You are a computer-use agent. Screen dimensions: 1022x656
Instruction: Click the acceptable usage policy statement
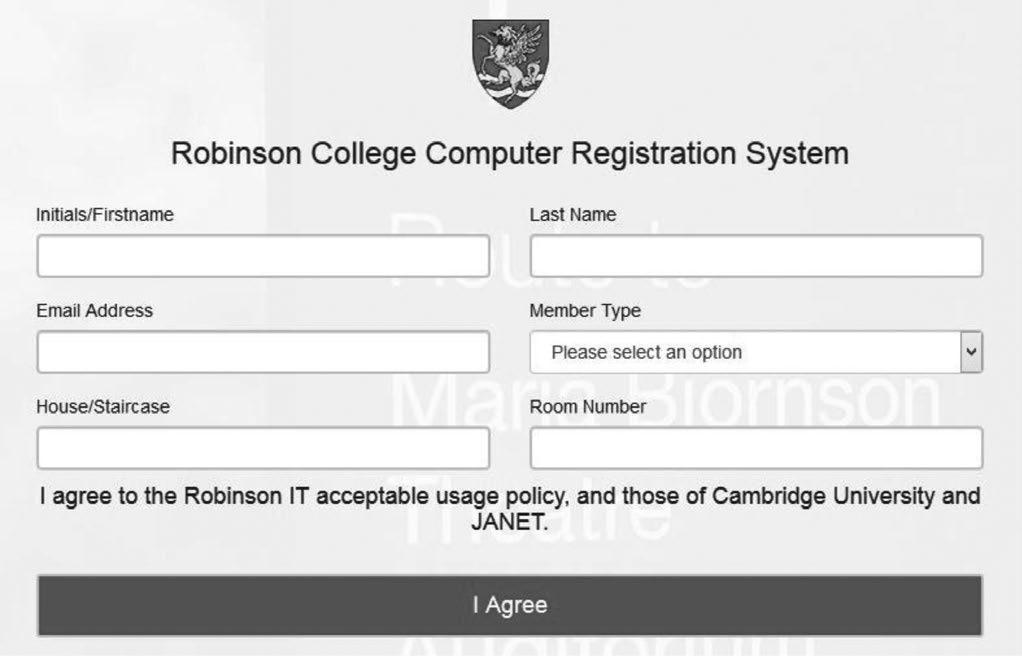(510, 505)
